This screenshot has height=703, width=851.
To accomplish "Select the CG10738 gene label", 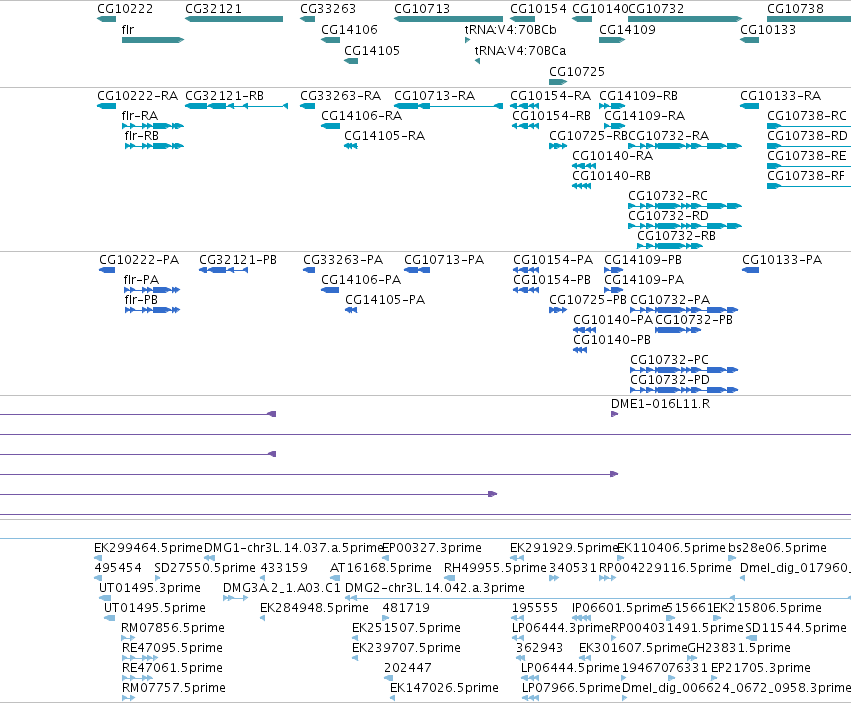I will (x=795, y=9).
